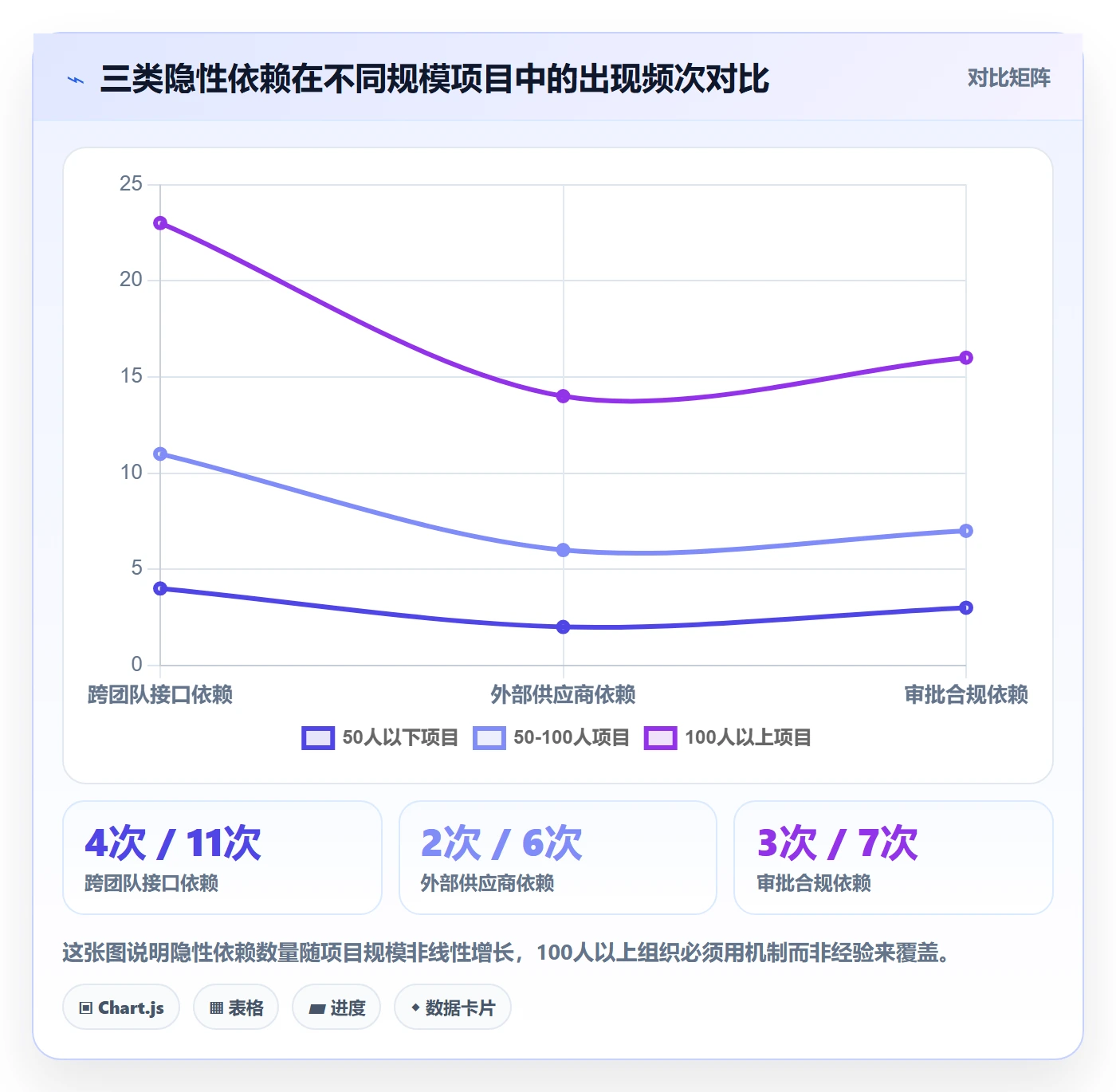Click the 50-100人项目 legend label

click(572, 738)
